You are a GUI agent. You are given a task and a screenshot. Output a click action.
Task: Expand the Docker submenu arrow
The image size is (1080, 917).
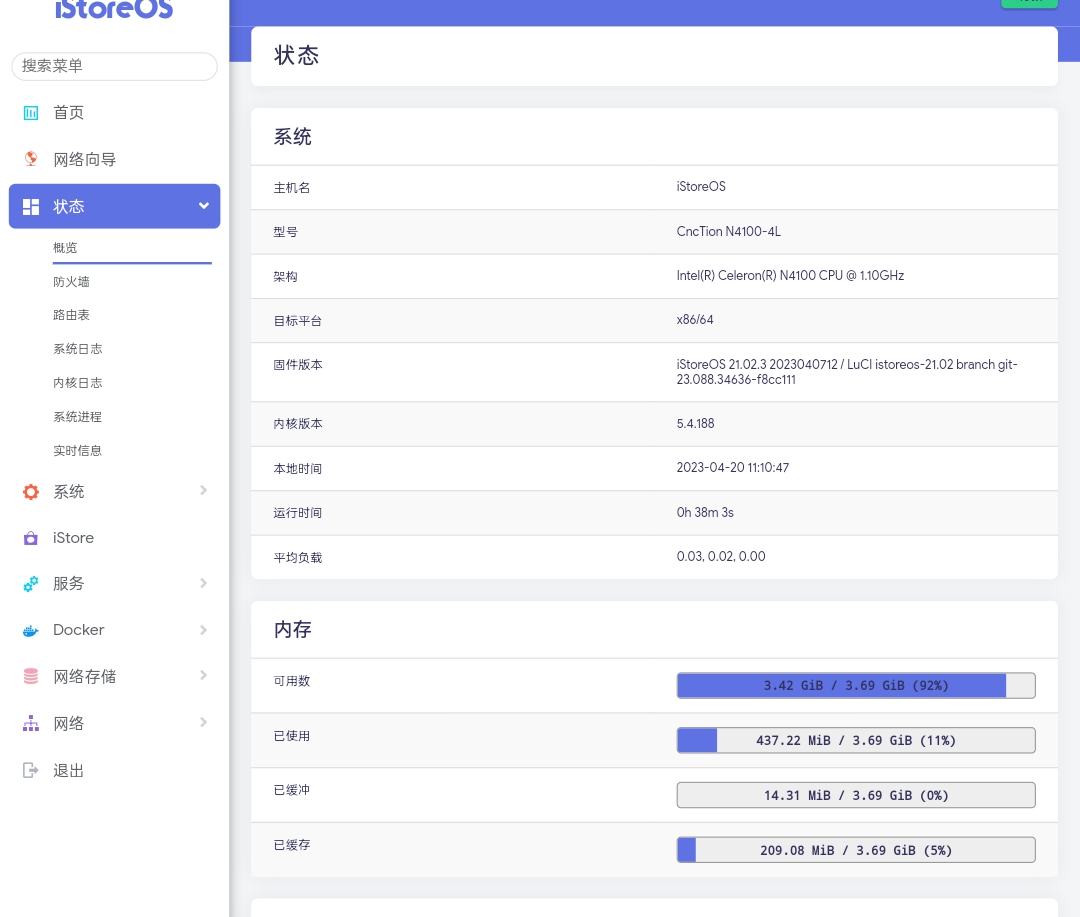204,630
